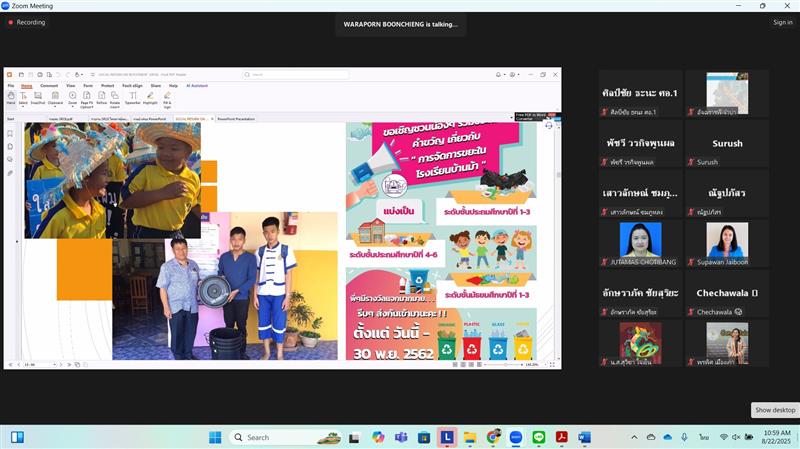The height and width of the screenshot is (449, 800).
Task: Activate the Highlight tool
Action: (150, 97)
